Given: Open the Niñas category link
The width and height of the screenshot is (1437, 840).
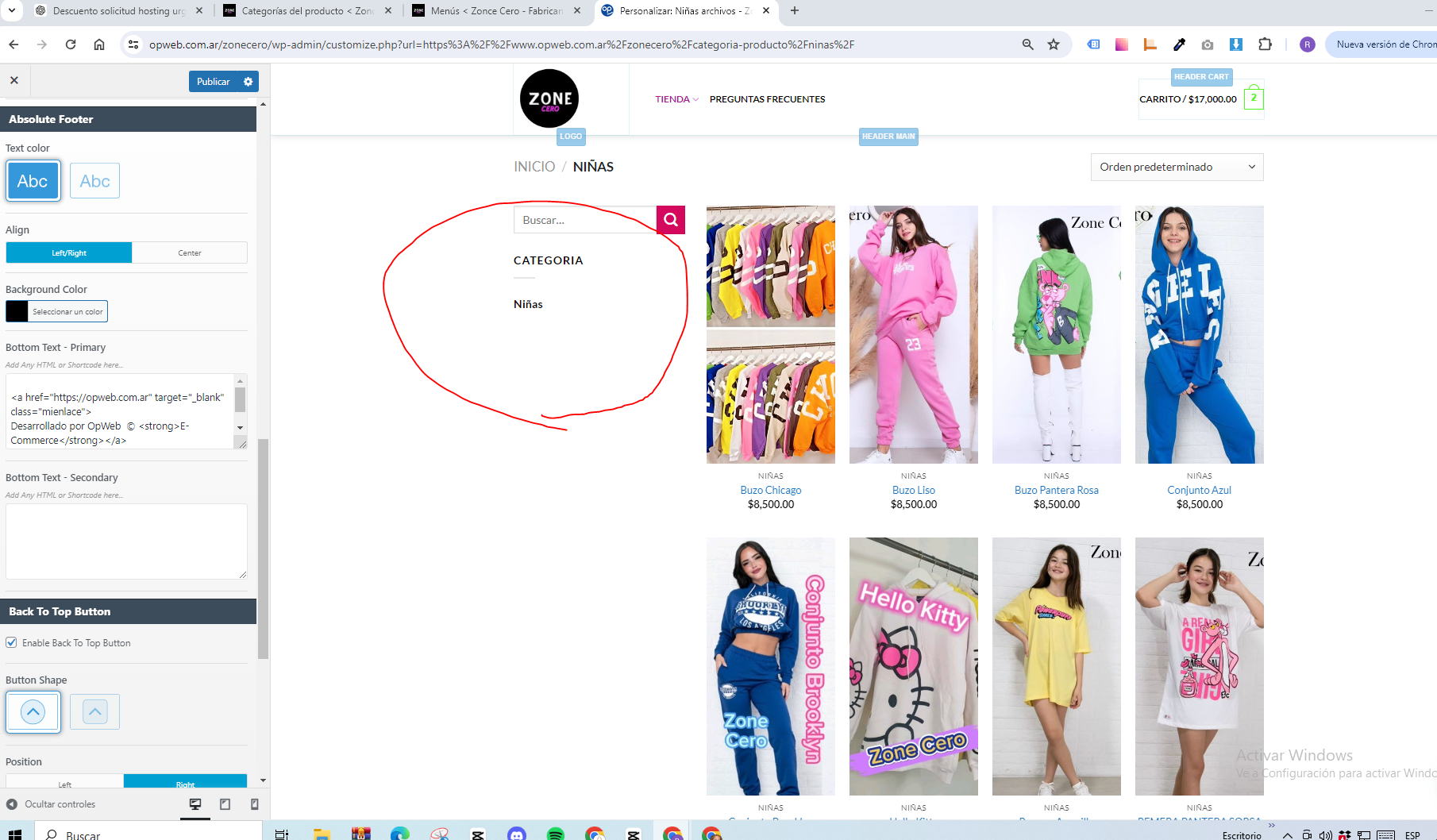Looking at the screenshot, I should pos(528,304).
